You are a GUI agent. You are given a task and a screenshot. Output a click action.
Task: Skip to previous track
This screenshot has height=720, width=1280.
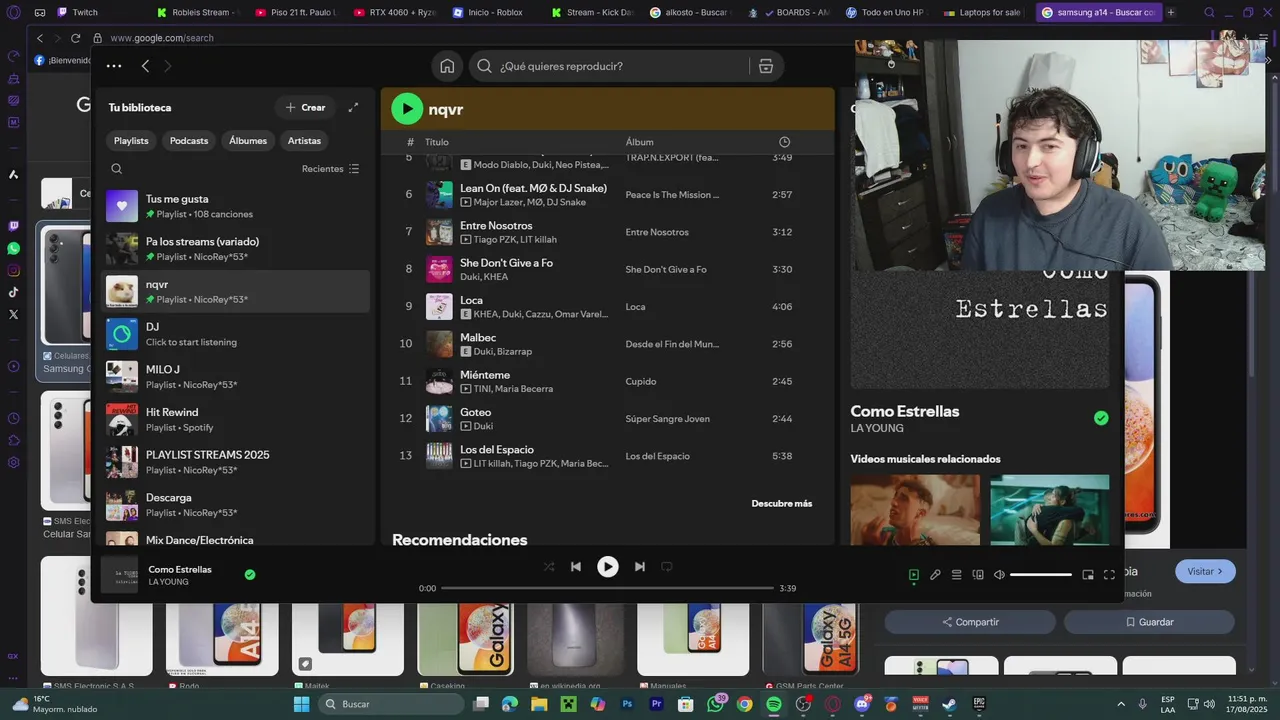point(576,566)
